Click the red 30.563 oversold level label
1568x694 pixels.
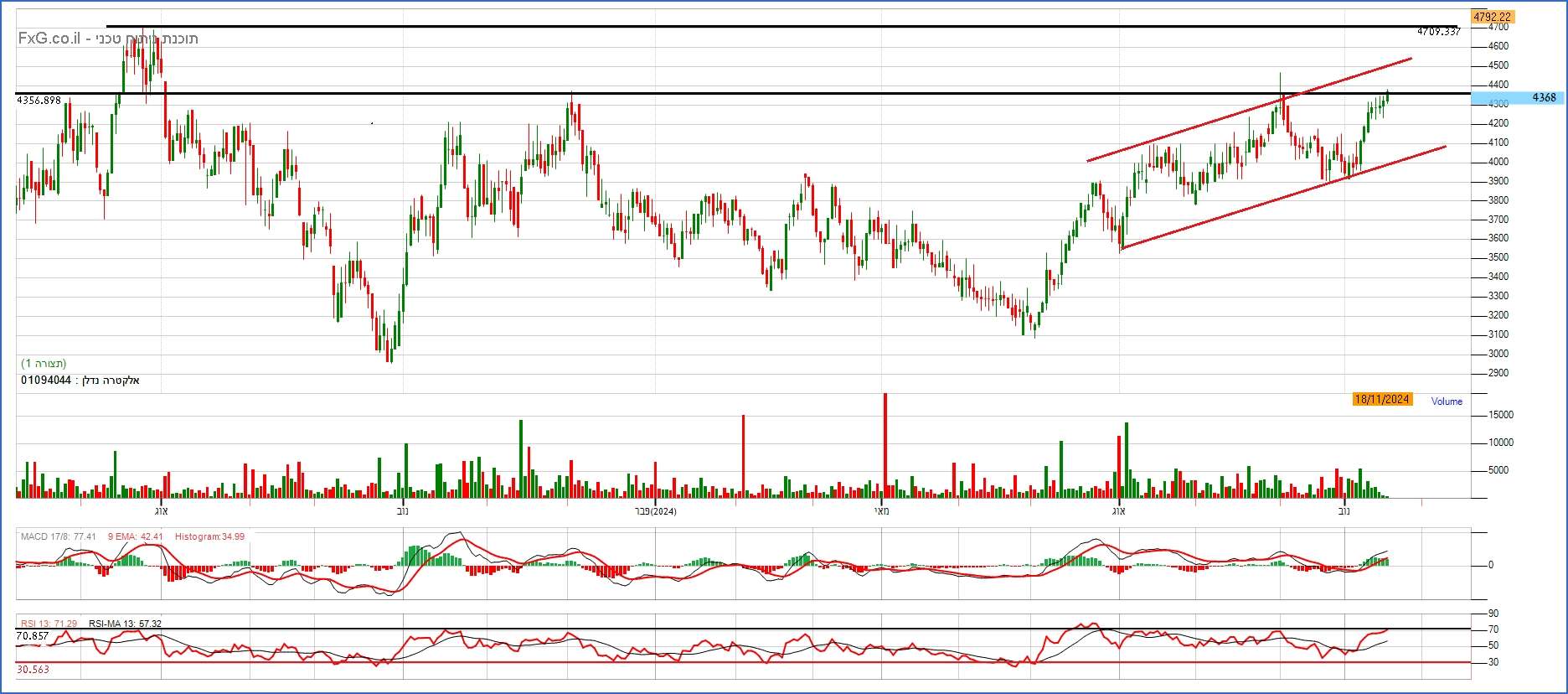click(32, 670)
